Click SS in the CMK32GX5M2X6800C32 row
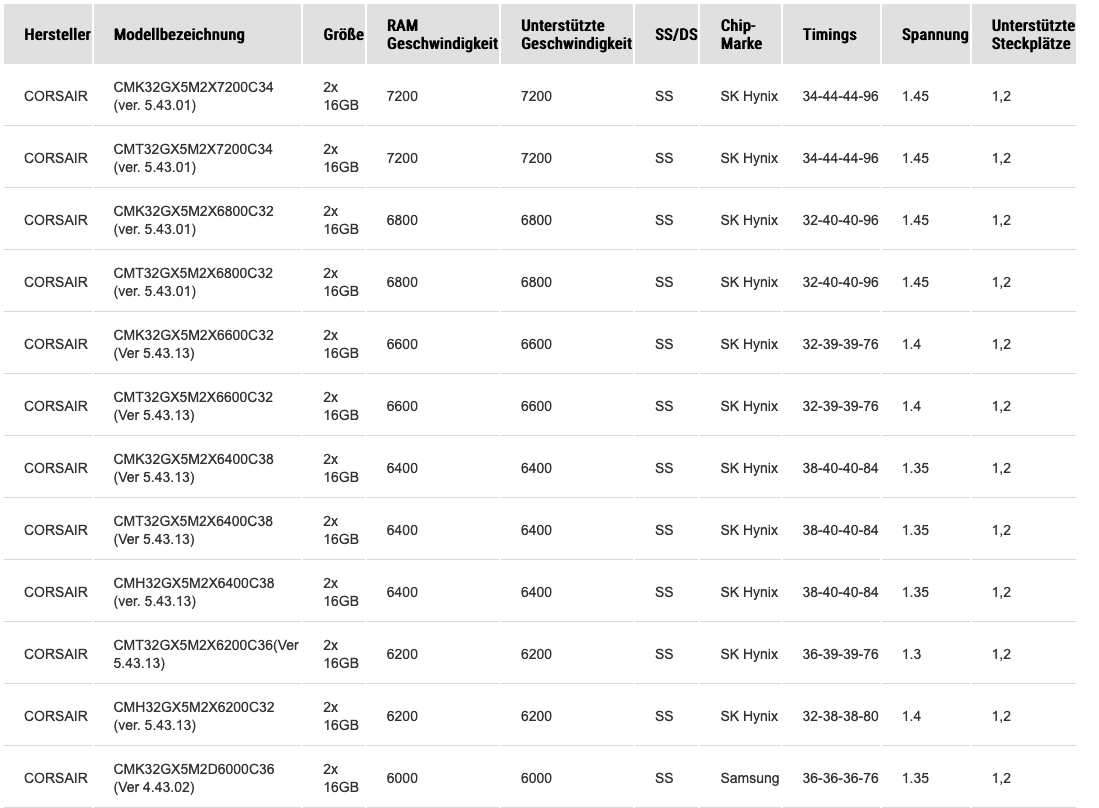Viewport: 1099px width, 808px height. click(664, 220)
